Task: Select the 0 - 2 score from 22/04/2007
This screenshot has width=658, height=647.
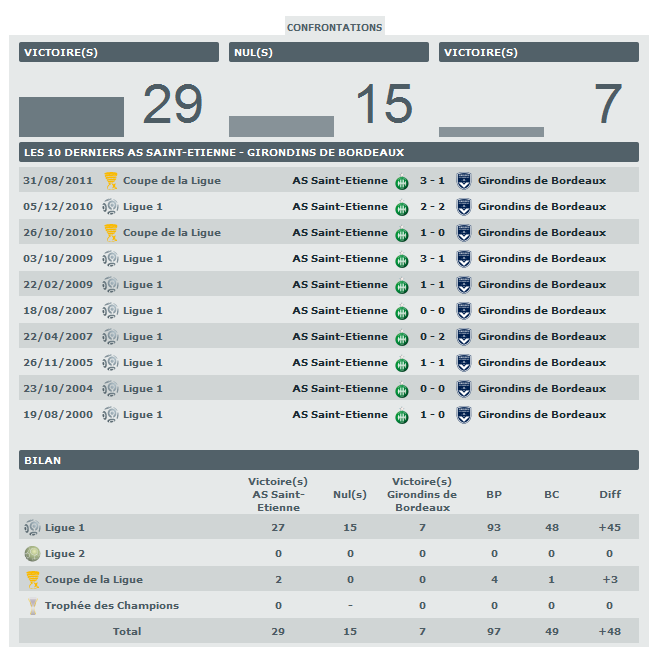Action: (432, 337)
